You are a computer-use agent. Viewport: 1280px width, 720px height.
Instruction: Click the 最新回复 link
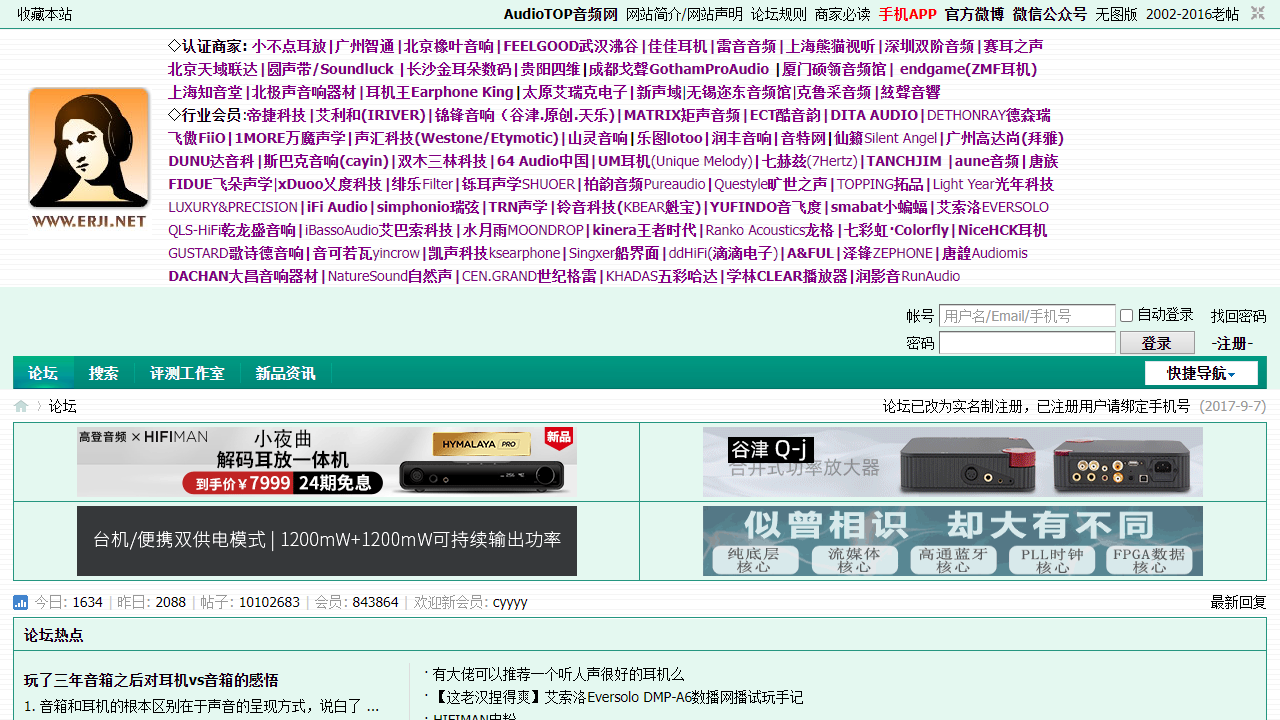pyautogui.click(x=1238, y=602)
